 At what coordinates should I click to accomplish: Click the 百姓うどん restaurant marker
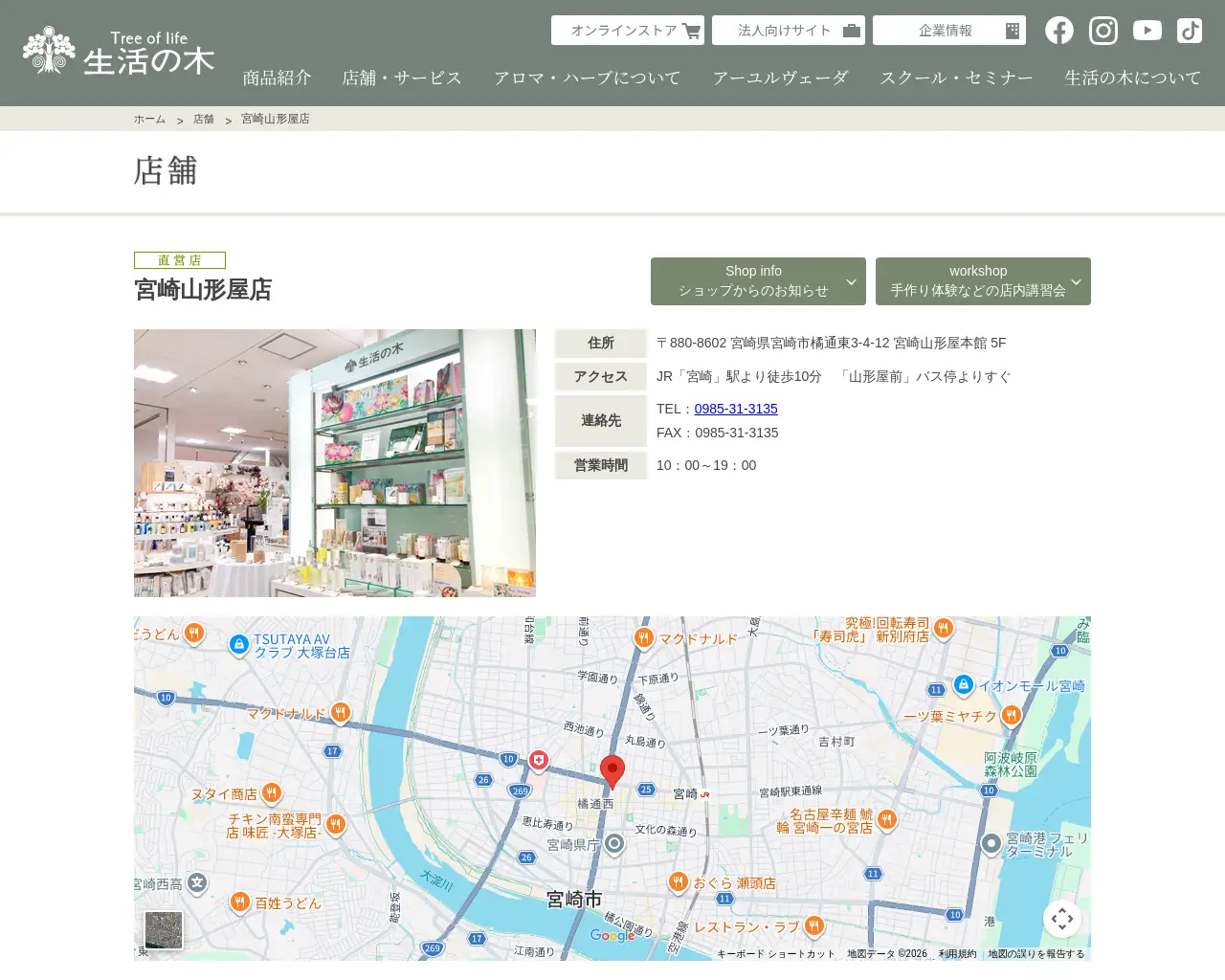(x=240, y=902)
